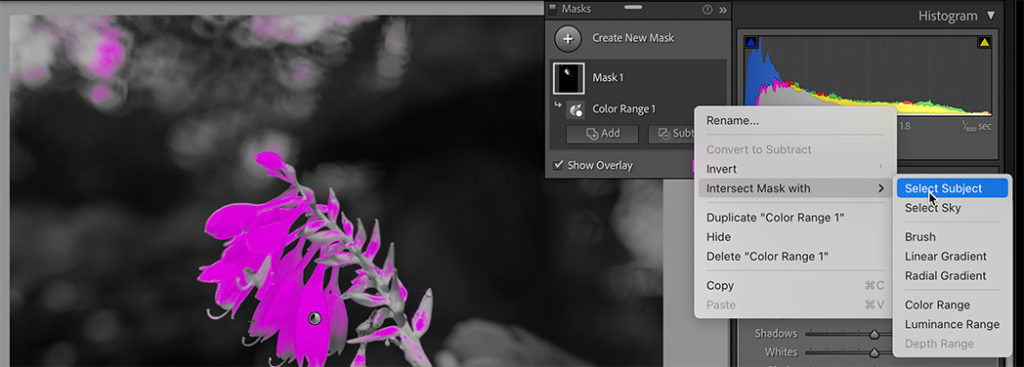The width and height of the screenshot is (1024, 367).
Task: Select Duplicate "Color Range 1" entry
Action: [775, 217]
